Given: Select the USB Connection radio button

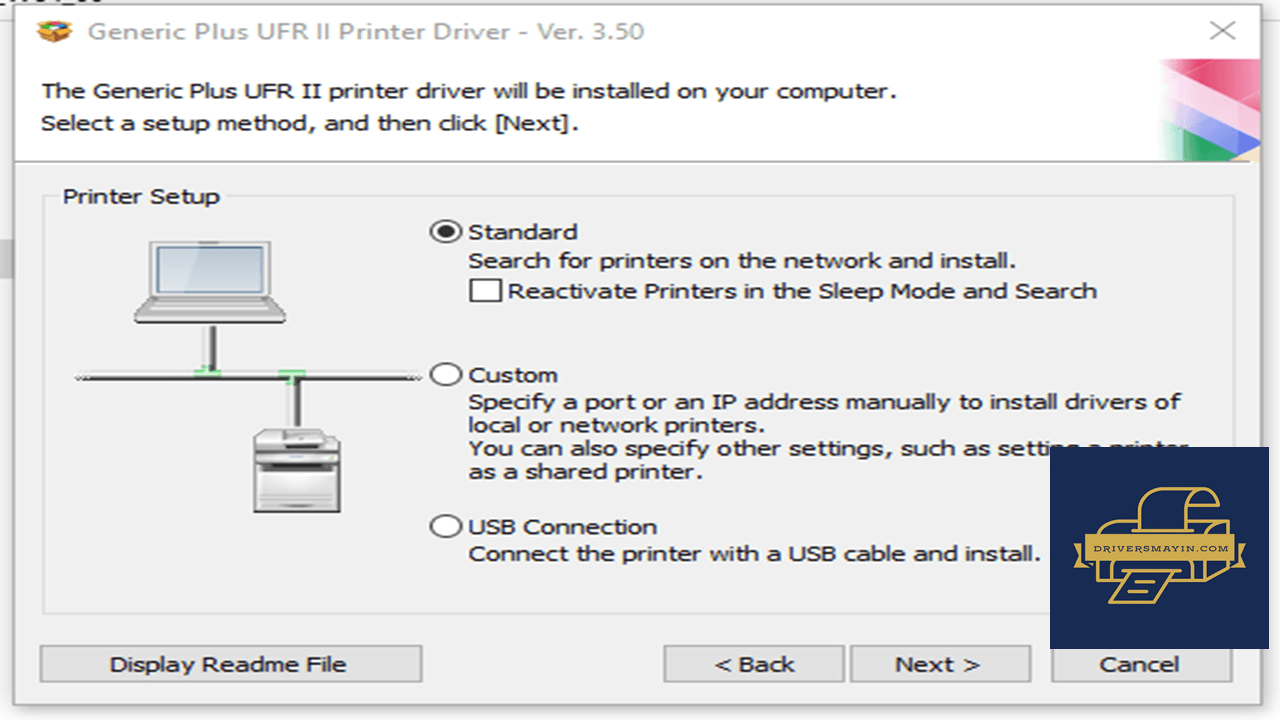Looking at the screenshot, I should (445, 526).
